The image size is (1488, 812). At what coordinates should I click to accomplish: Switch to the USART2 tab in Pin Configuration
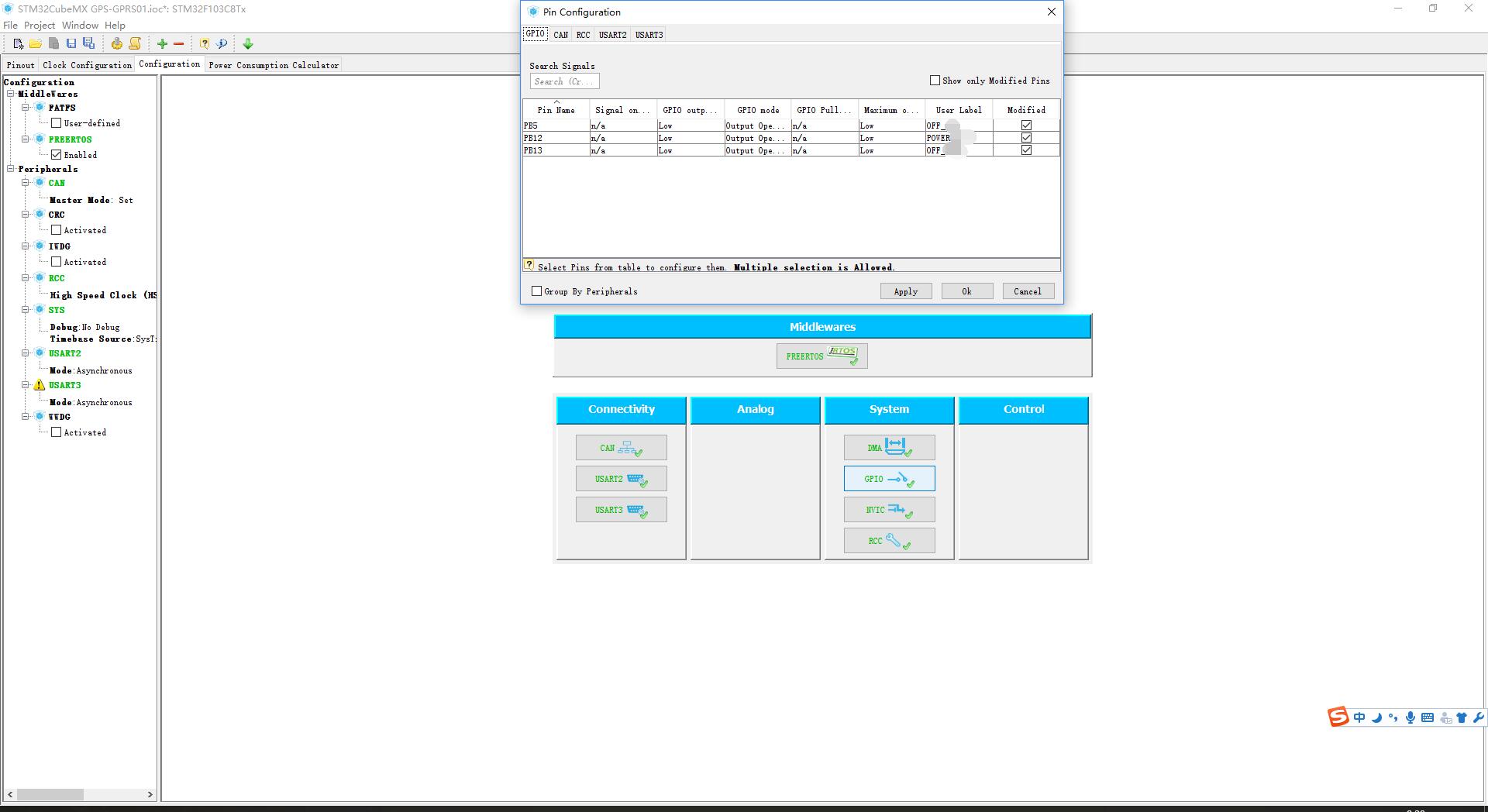pyautogui.click(x=612, y=35)
